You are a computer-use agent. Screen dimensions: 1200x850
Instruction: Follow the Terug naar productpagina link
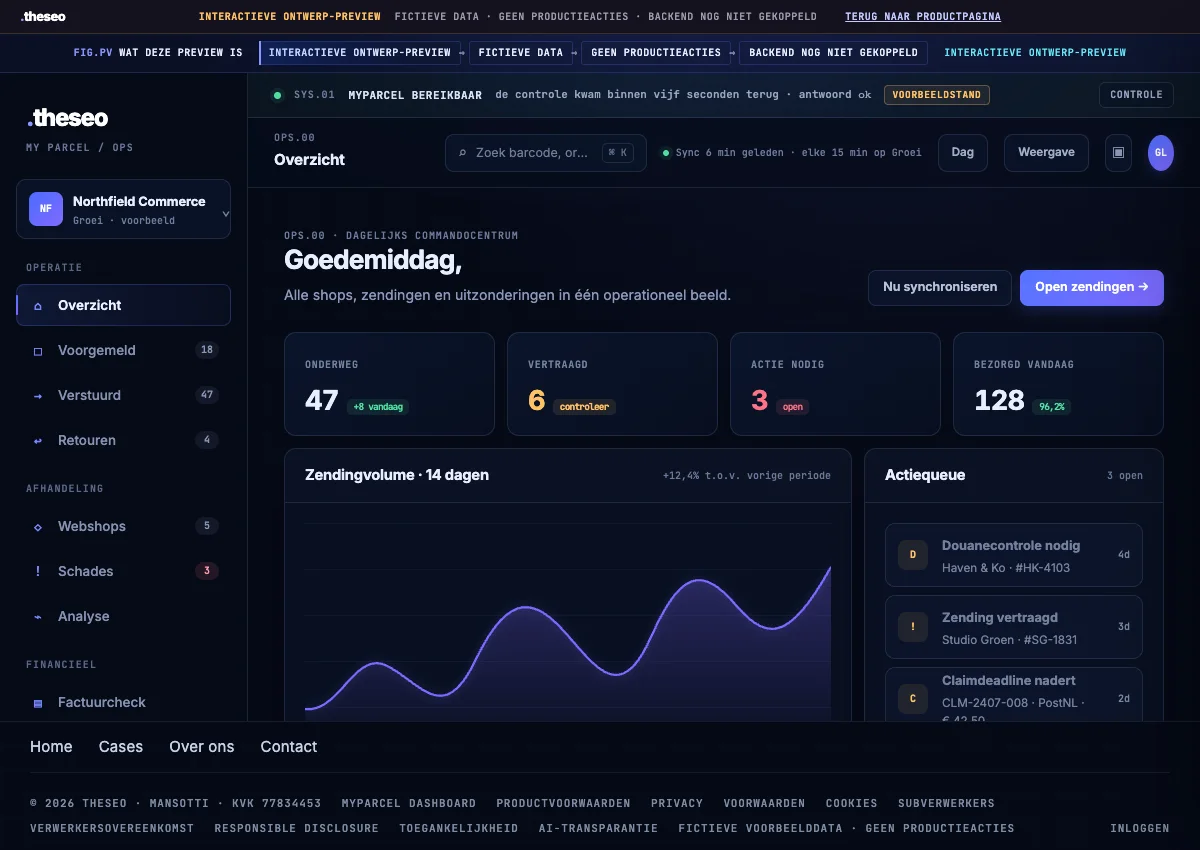click(923, 17)
